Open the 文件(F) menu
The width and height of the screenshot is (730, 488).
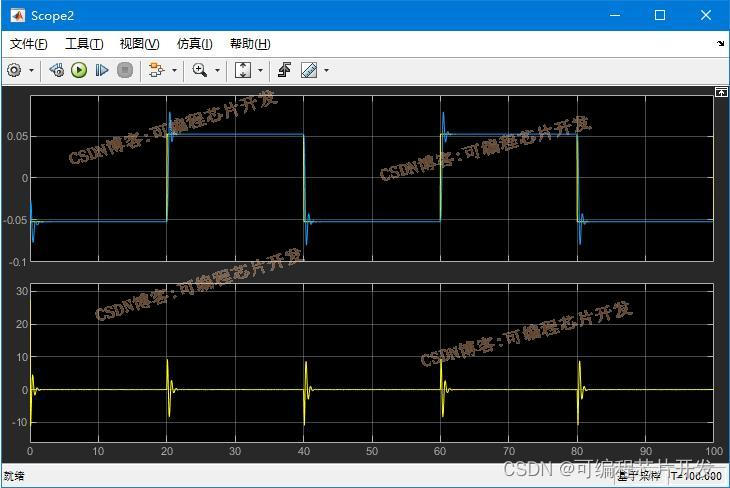(x=28, y=44)
